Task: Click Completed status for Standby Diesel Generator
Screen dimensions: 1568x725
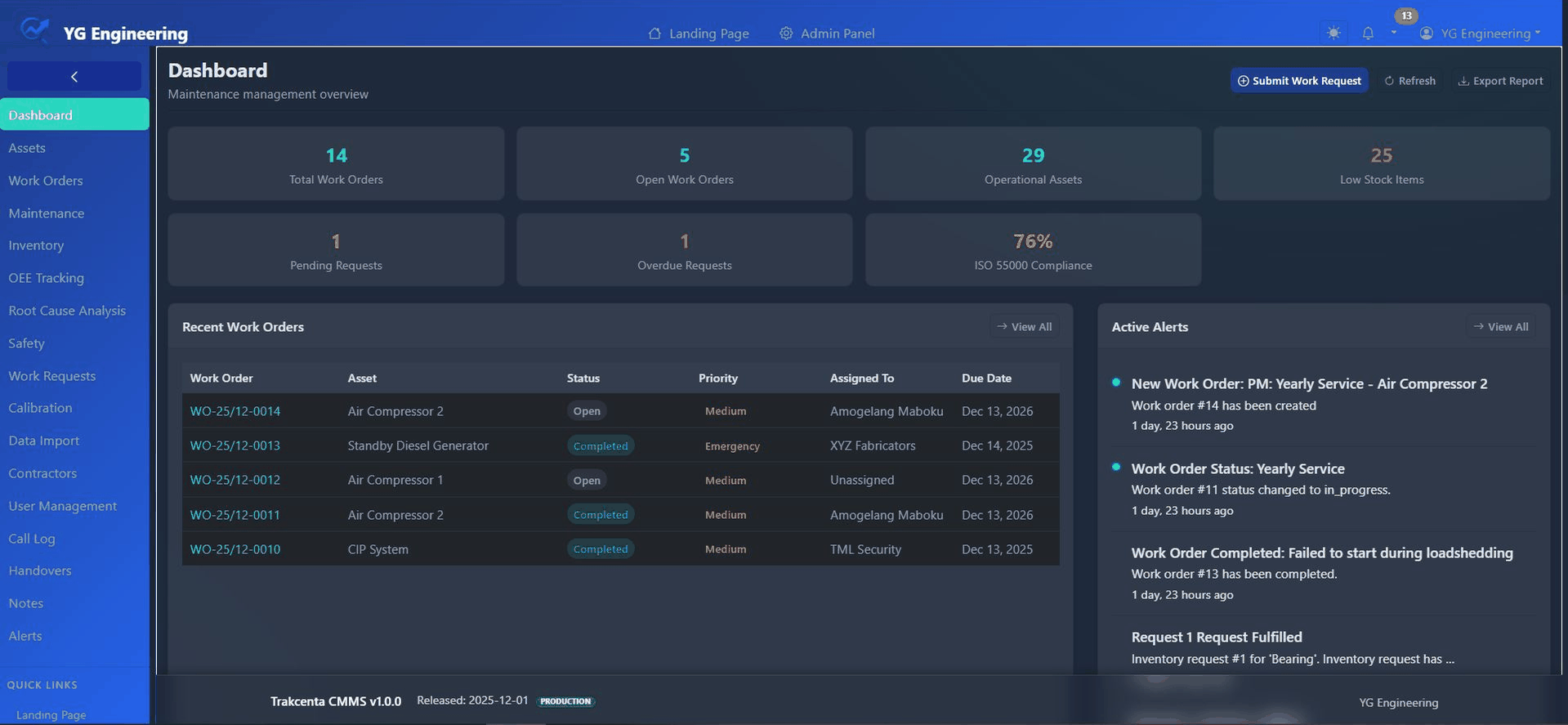Action: pos(601,446)
